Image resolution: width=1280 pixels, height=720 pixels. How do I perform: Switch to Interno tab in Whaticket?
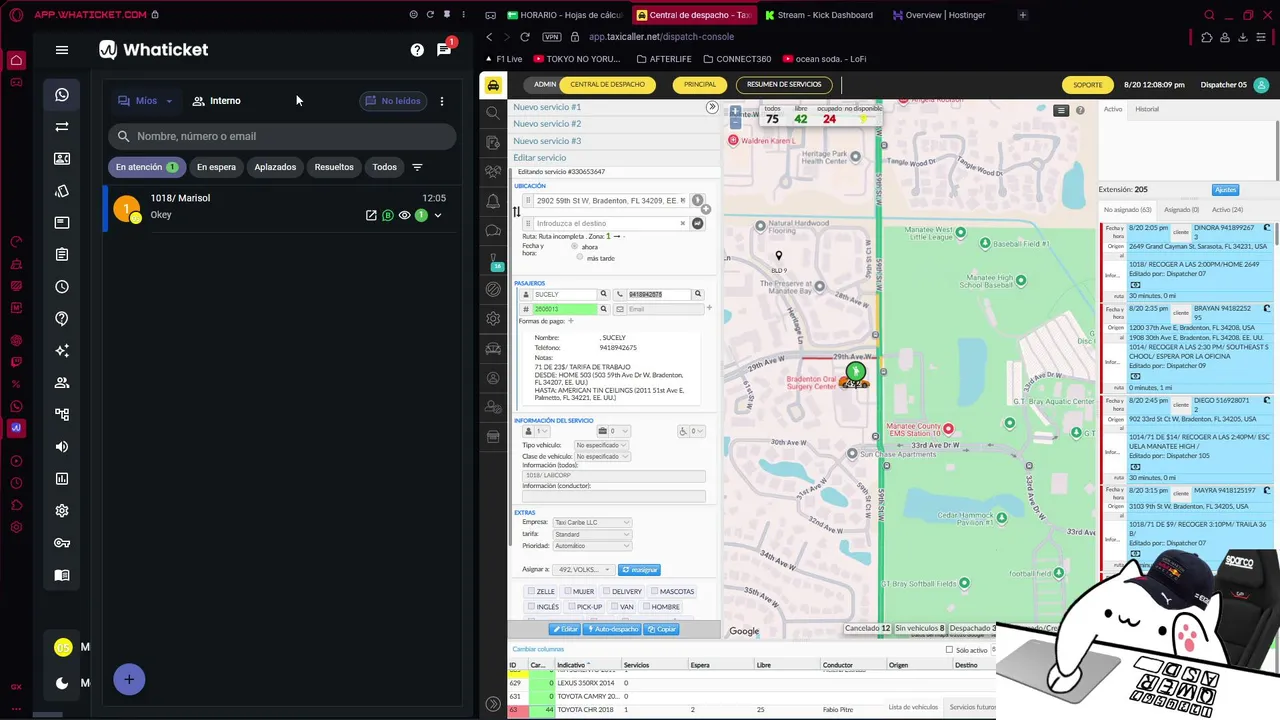(217, 101)
